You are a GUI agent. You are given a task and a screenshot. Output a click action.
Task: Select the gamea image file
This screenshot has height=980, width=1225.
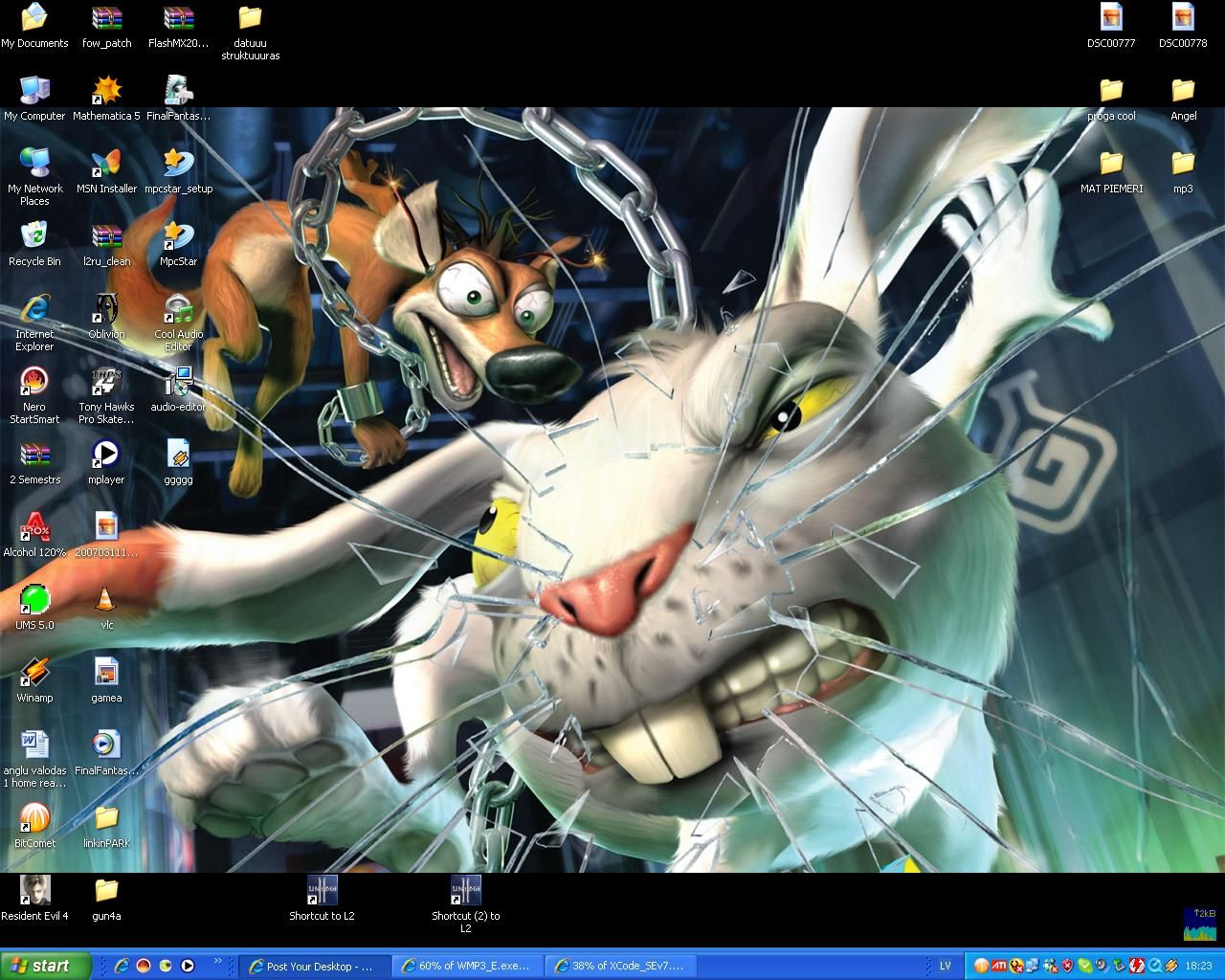coord(106,680)
